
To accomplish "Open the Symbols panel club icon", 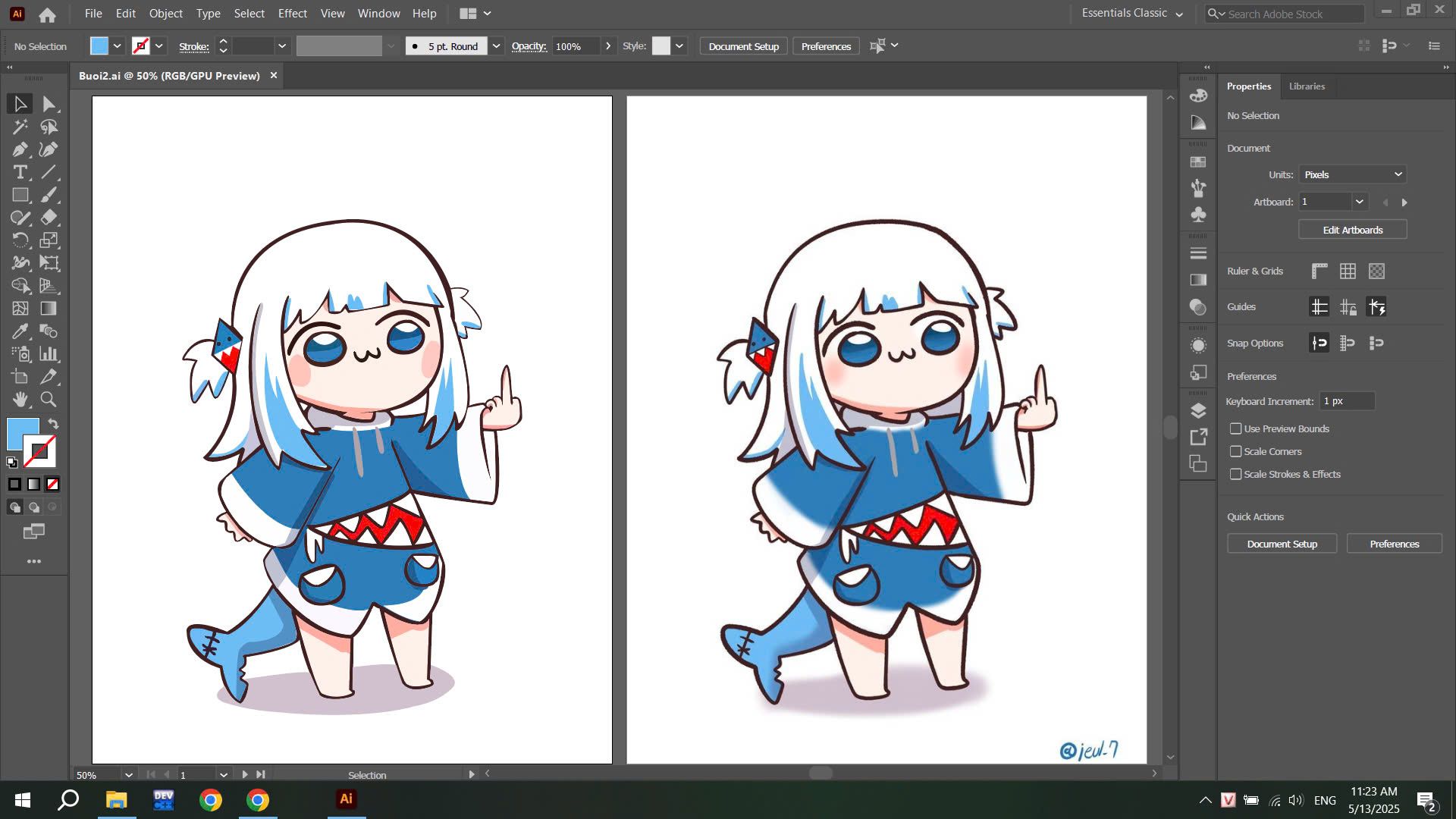I will (1198, 215).
